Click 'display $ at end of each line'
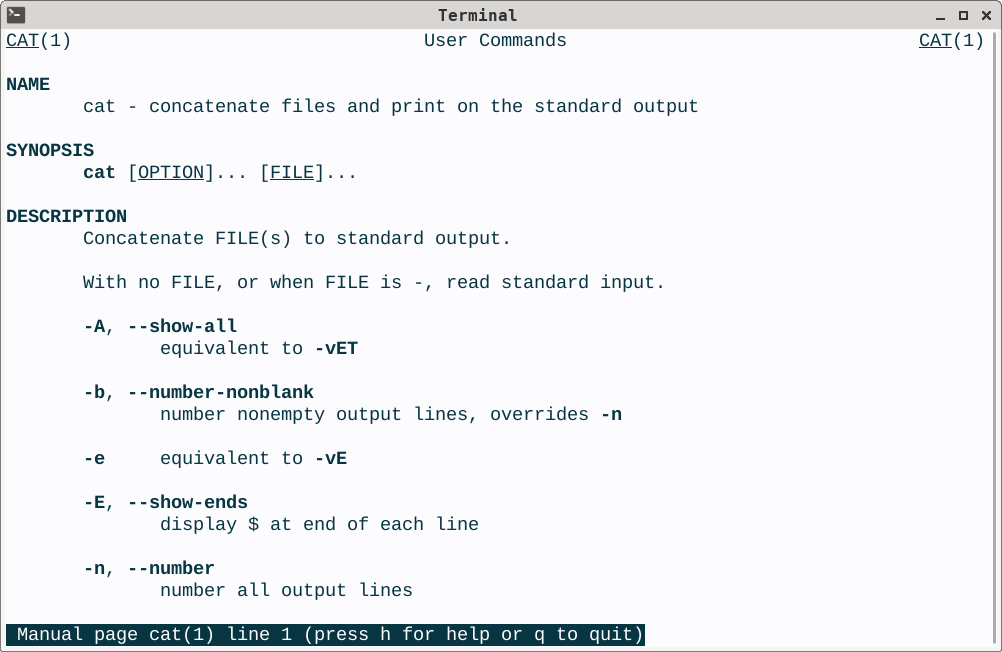The height and width of the screenshot is (652, 1002). pos(319,524)
